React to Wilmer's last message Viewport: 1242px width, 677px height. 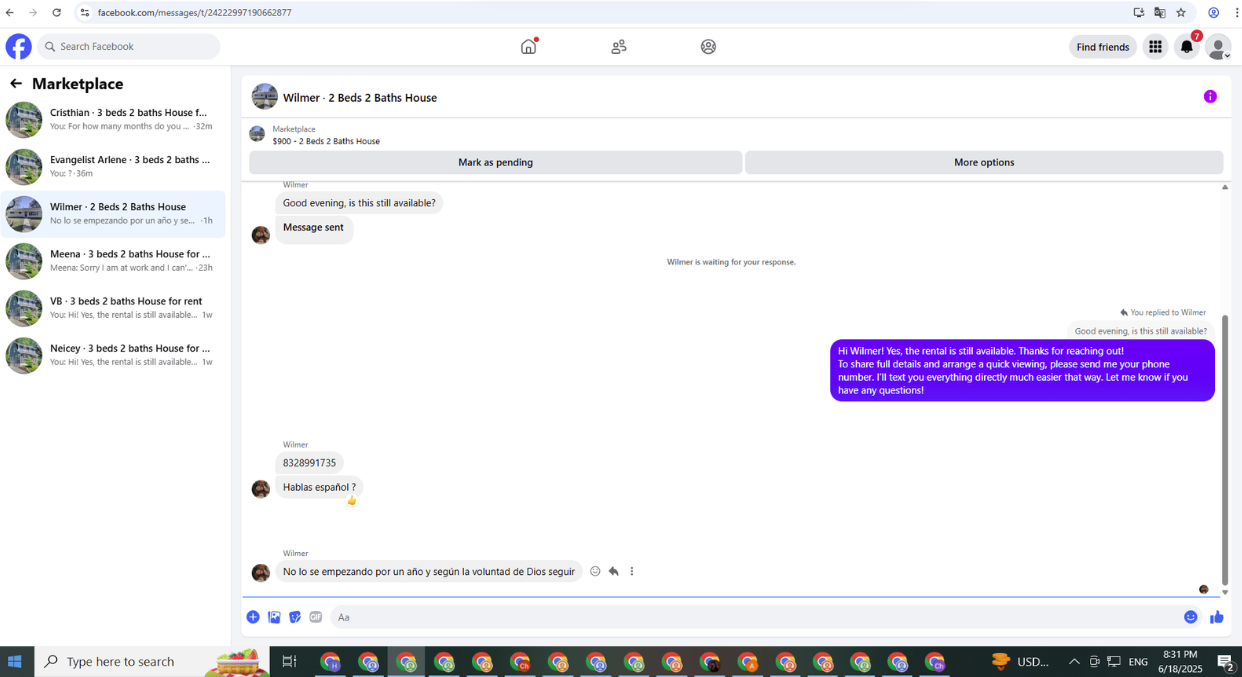click(595, 571)
